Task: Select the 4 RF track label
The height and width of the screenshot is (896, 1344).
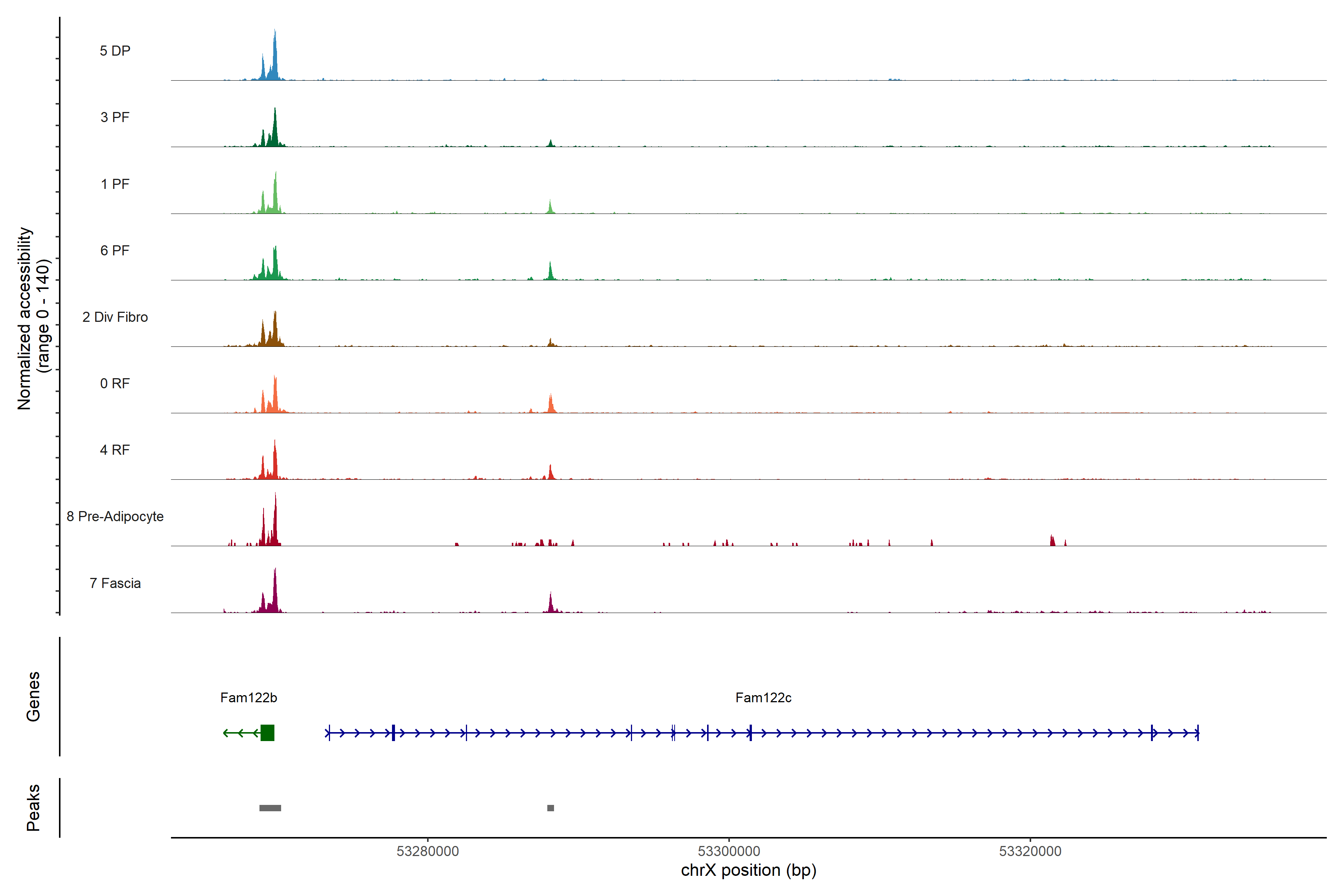Action: click(x=115, y=450)
